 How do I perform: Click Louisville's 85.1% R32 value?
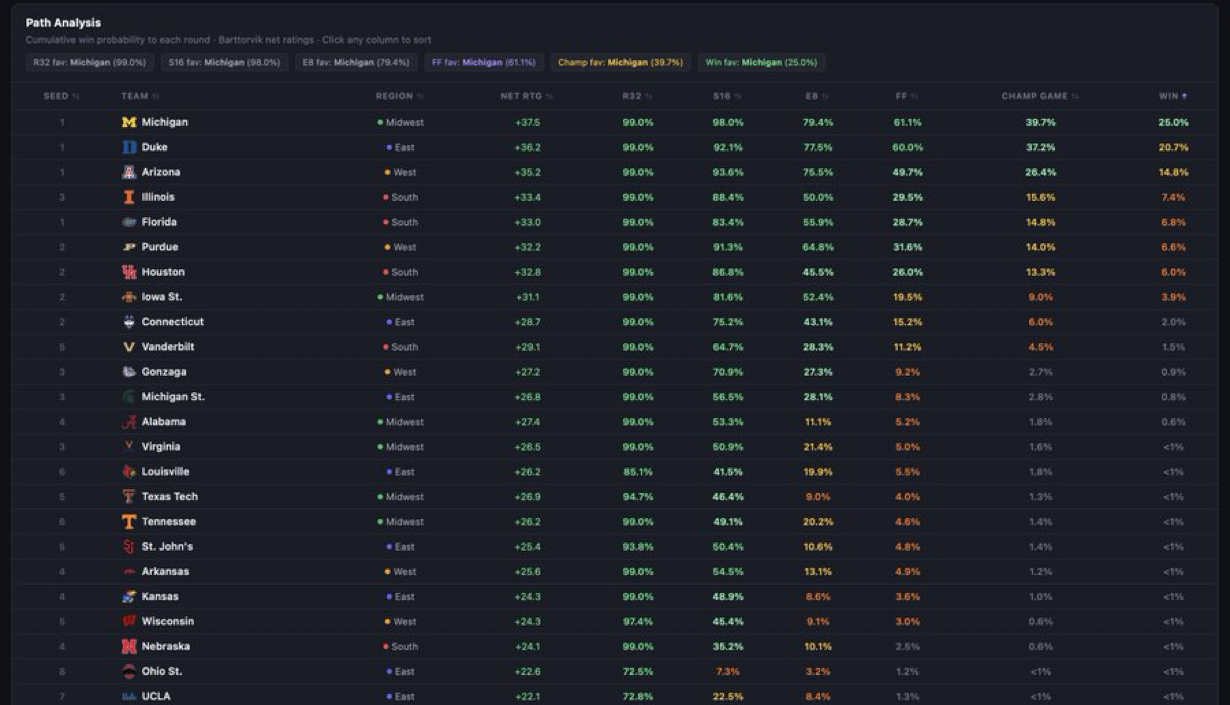(638, 472)
